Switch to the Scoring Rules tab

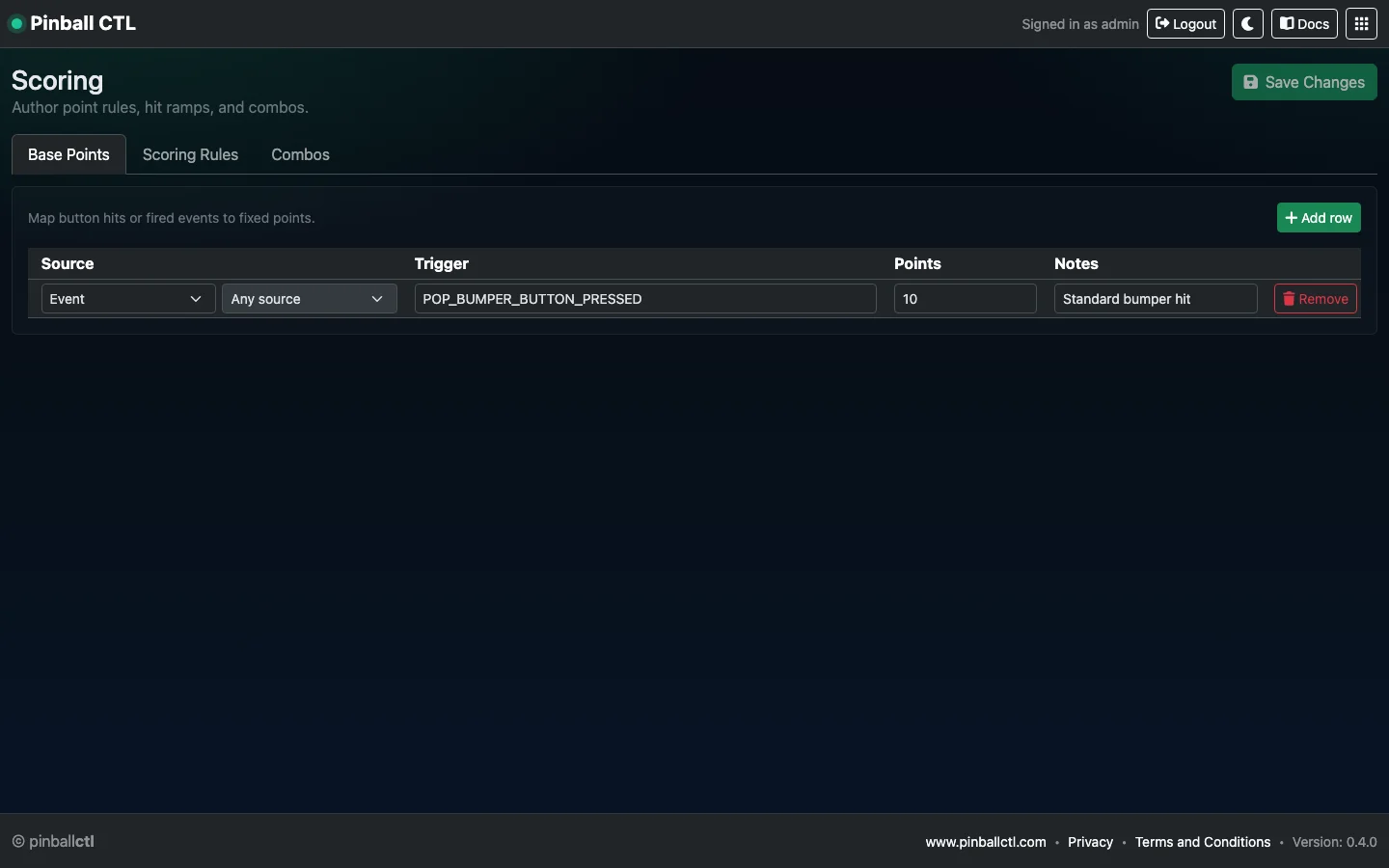pos(190,154)
